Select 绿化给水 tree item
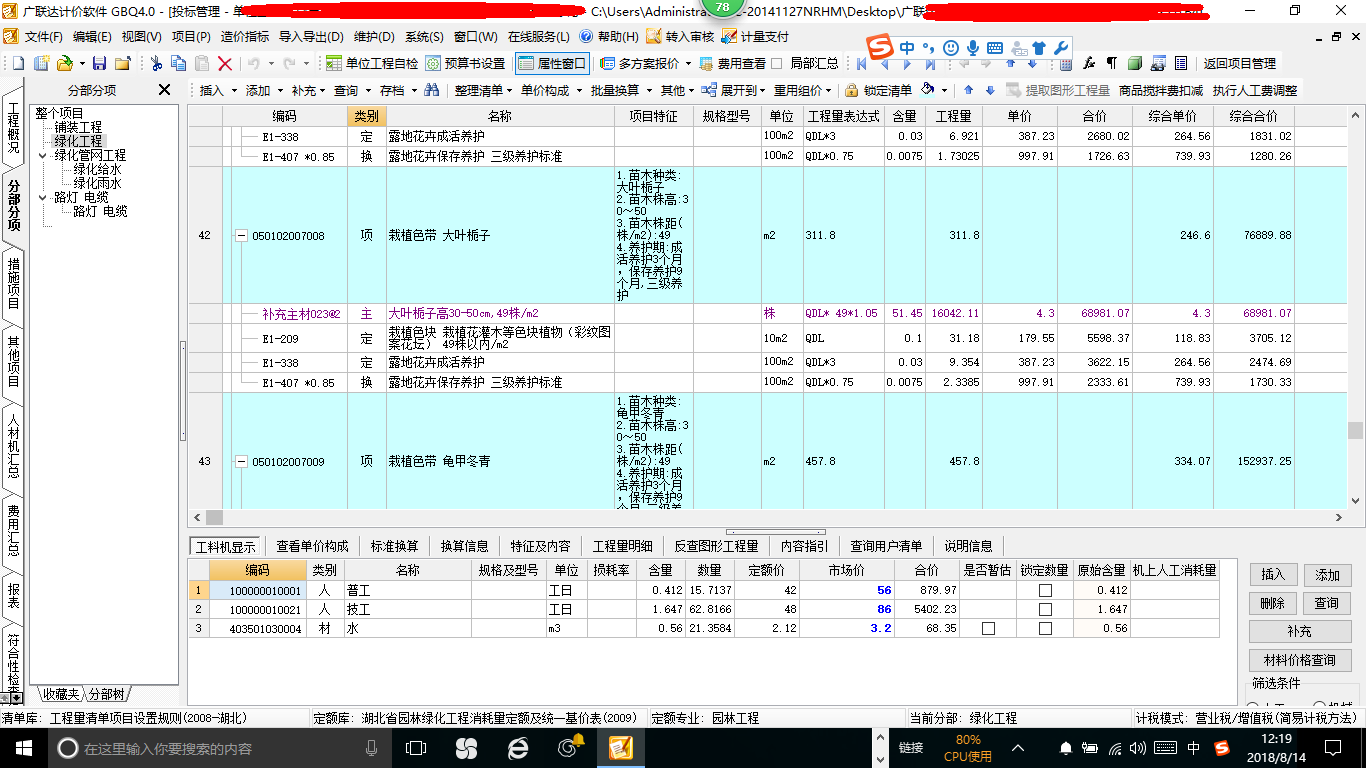The width and height of the screenshot is (1366, 768). 97,170
